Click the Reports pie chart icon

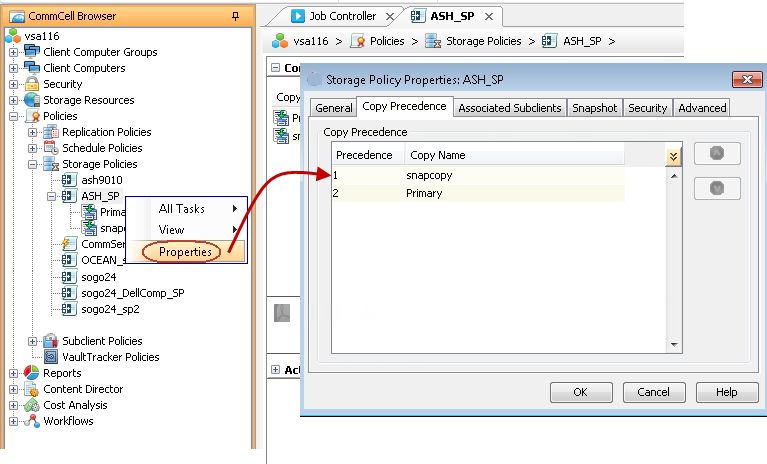tap(33, 373)
